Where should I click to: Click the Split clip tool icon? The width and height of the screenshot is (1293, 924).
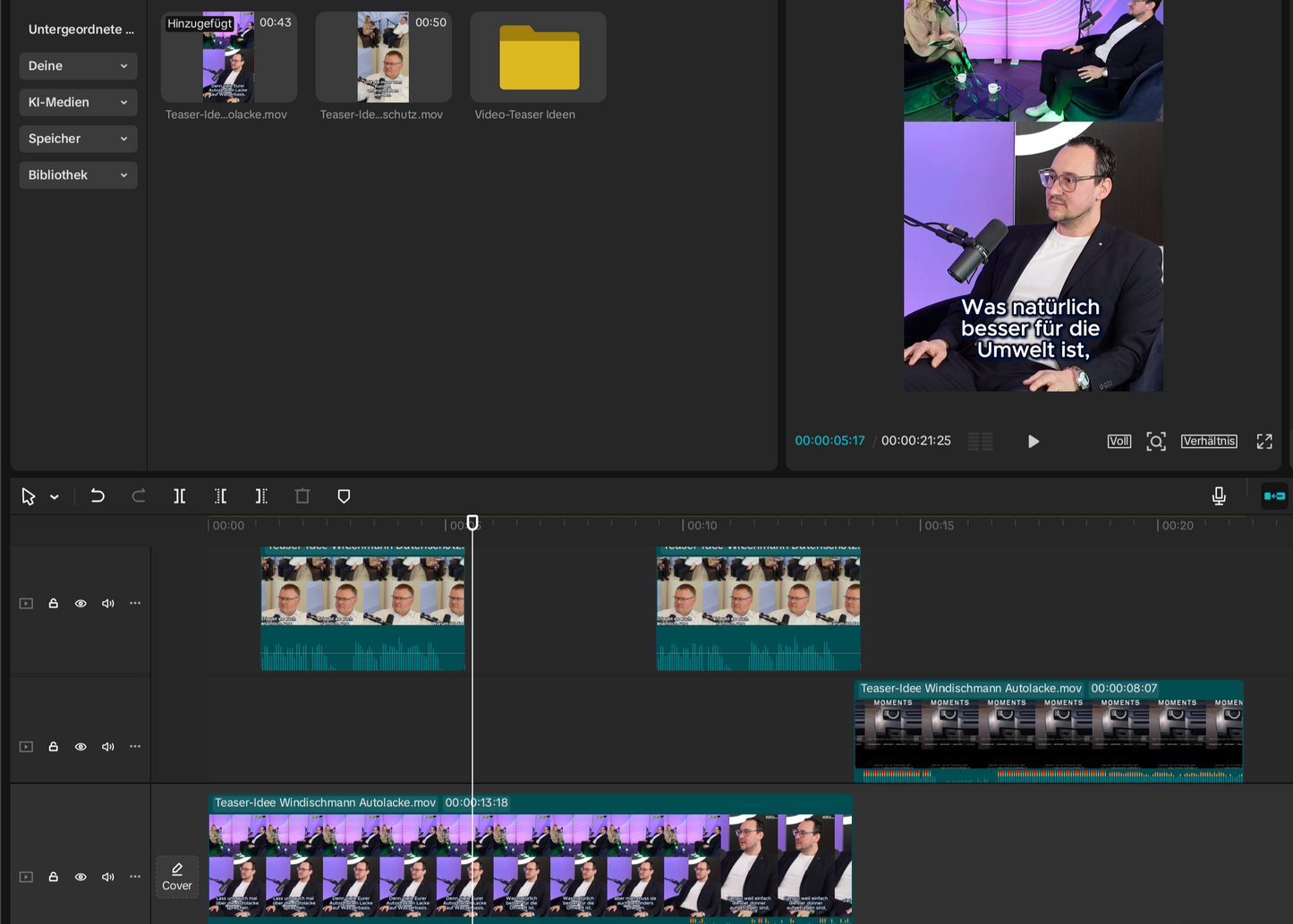tap(180, 496)
